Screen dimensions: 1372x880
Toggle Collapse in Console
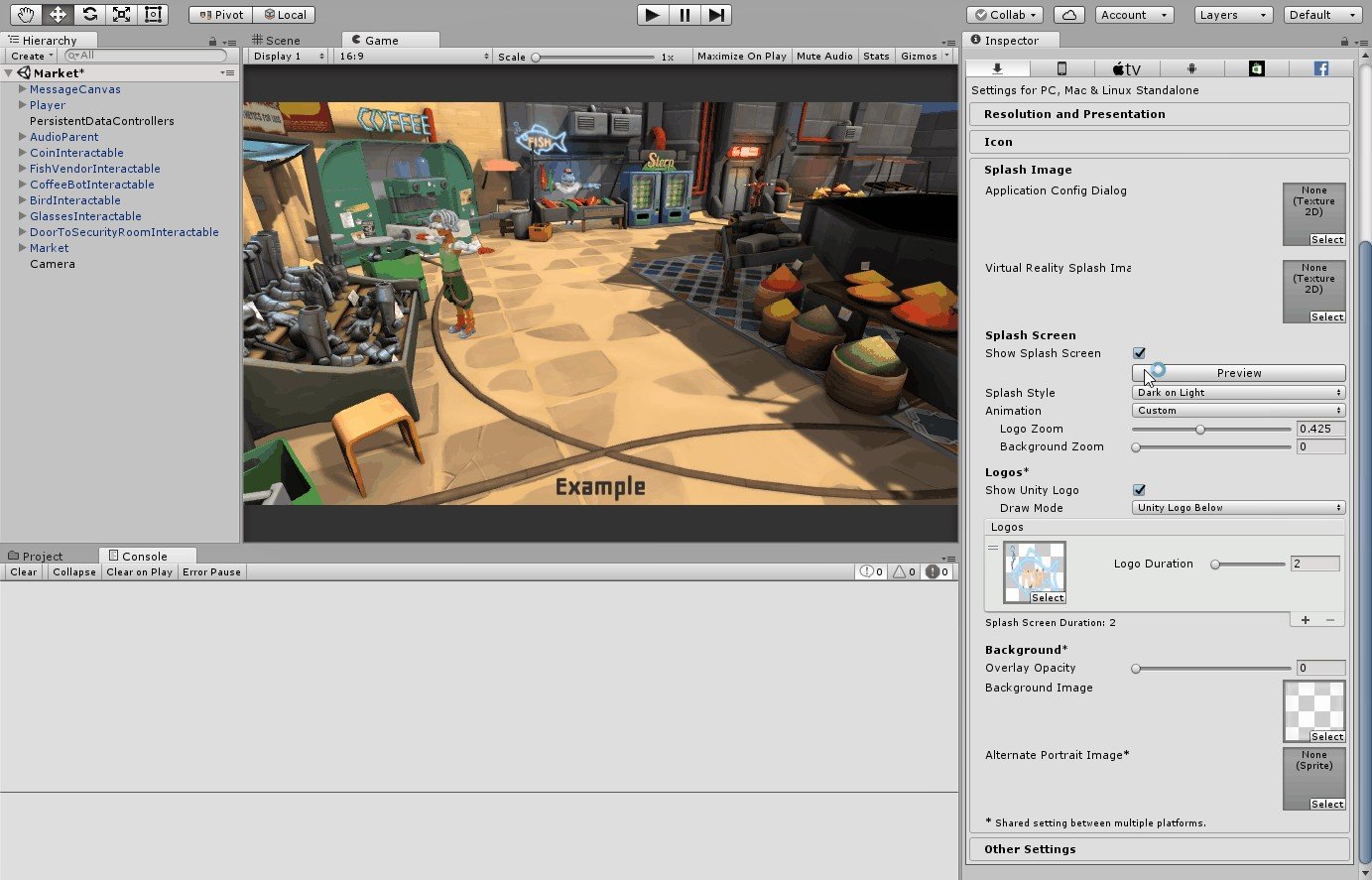[74, 572]
